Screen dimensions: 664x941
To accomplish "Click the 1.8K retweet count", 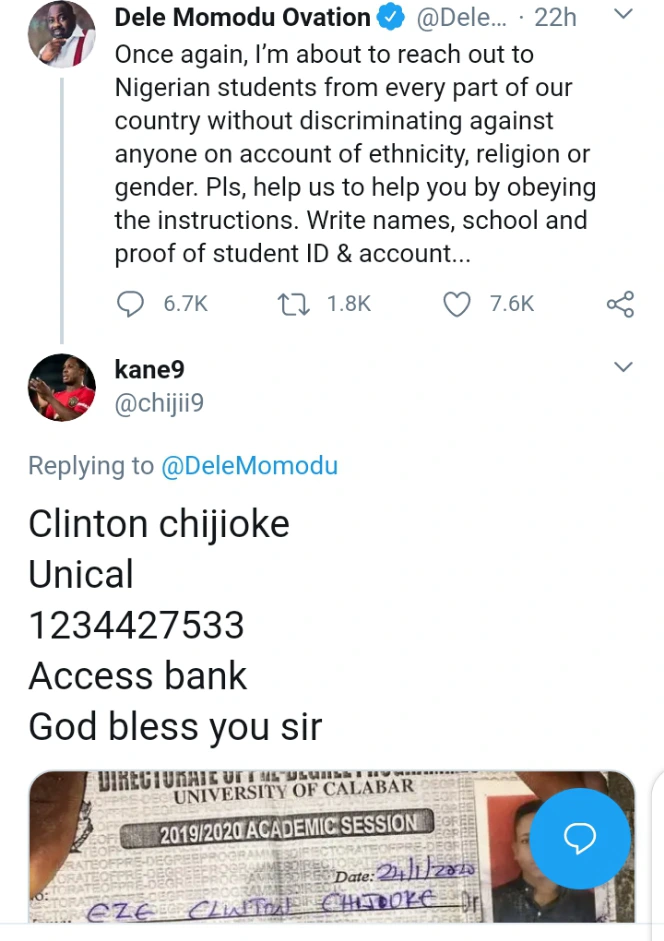I will (349, 304).
